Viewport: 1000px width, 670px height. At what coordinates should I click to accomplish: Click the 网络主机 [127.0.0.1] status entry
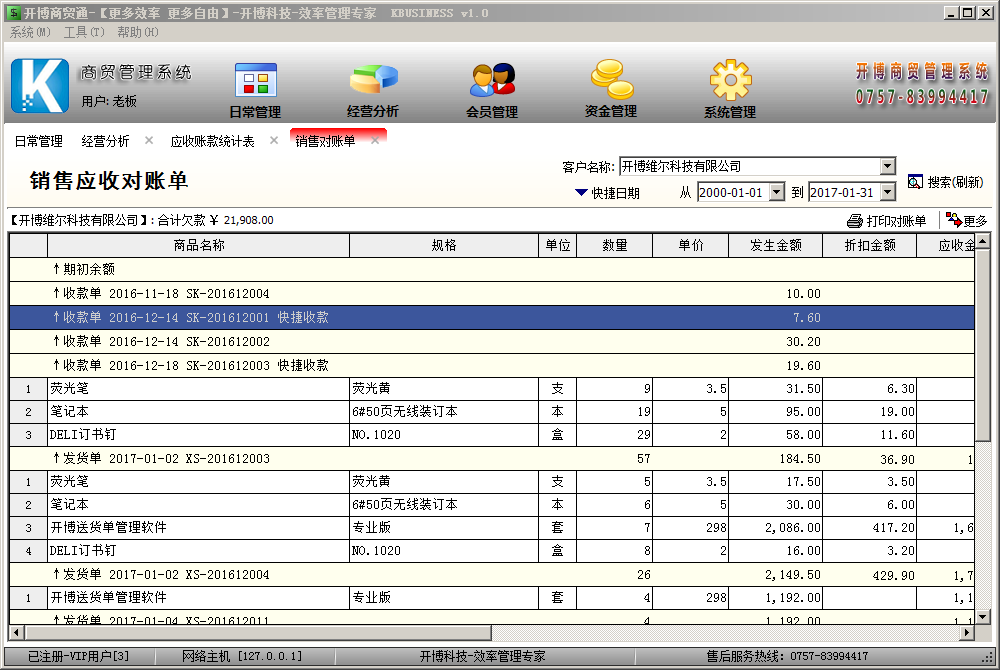tap(242, 656)
